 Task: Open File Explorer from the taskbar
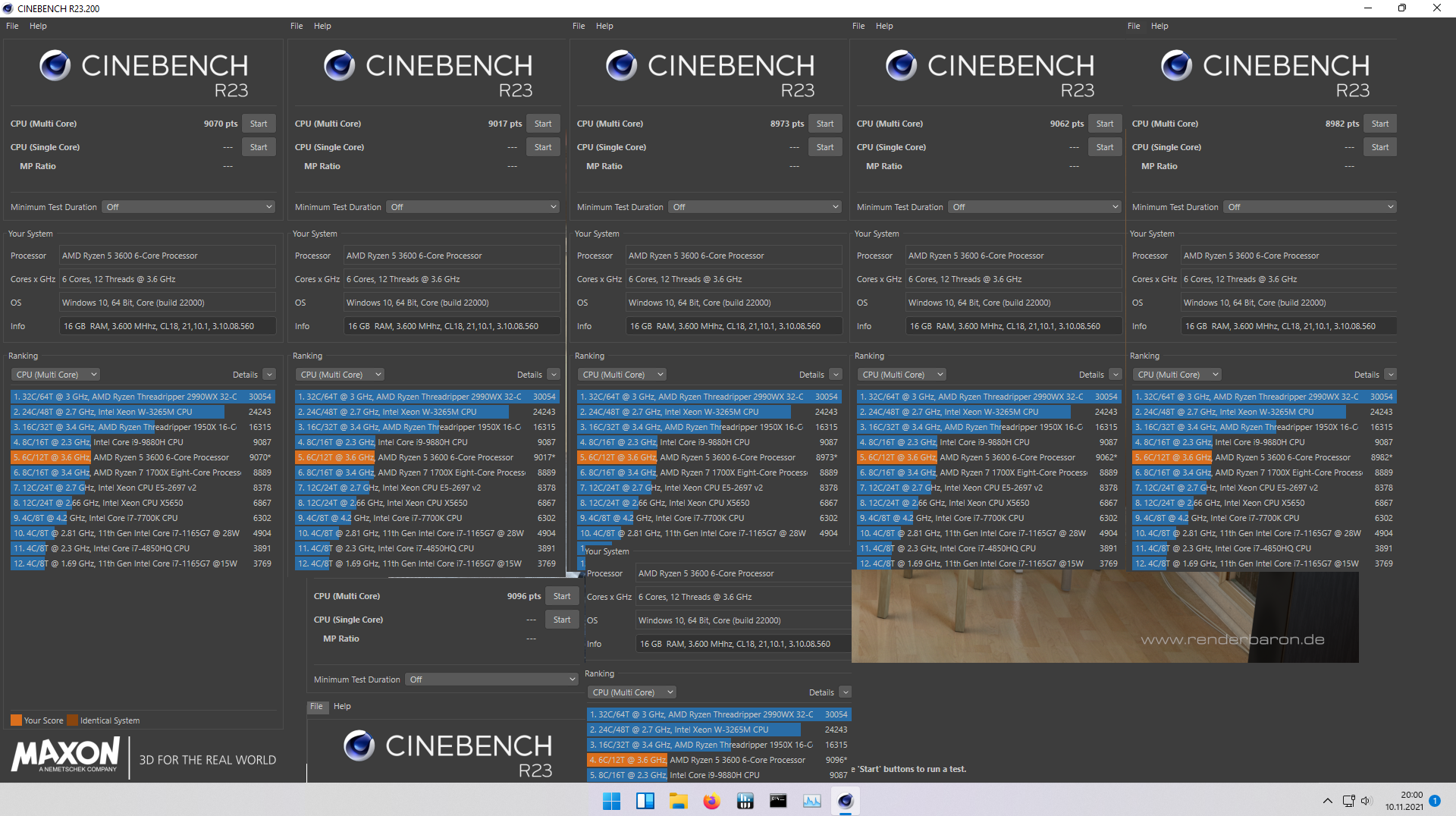point(678,801)
